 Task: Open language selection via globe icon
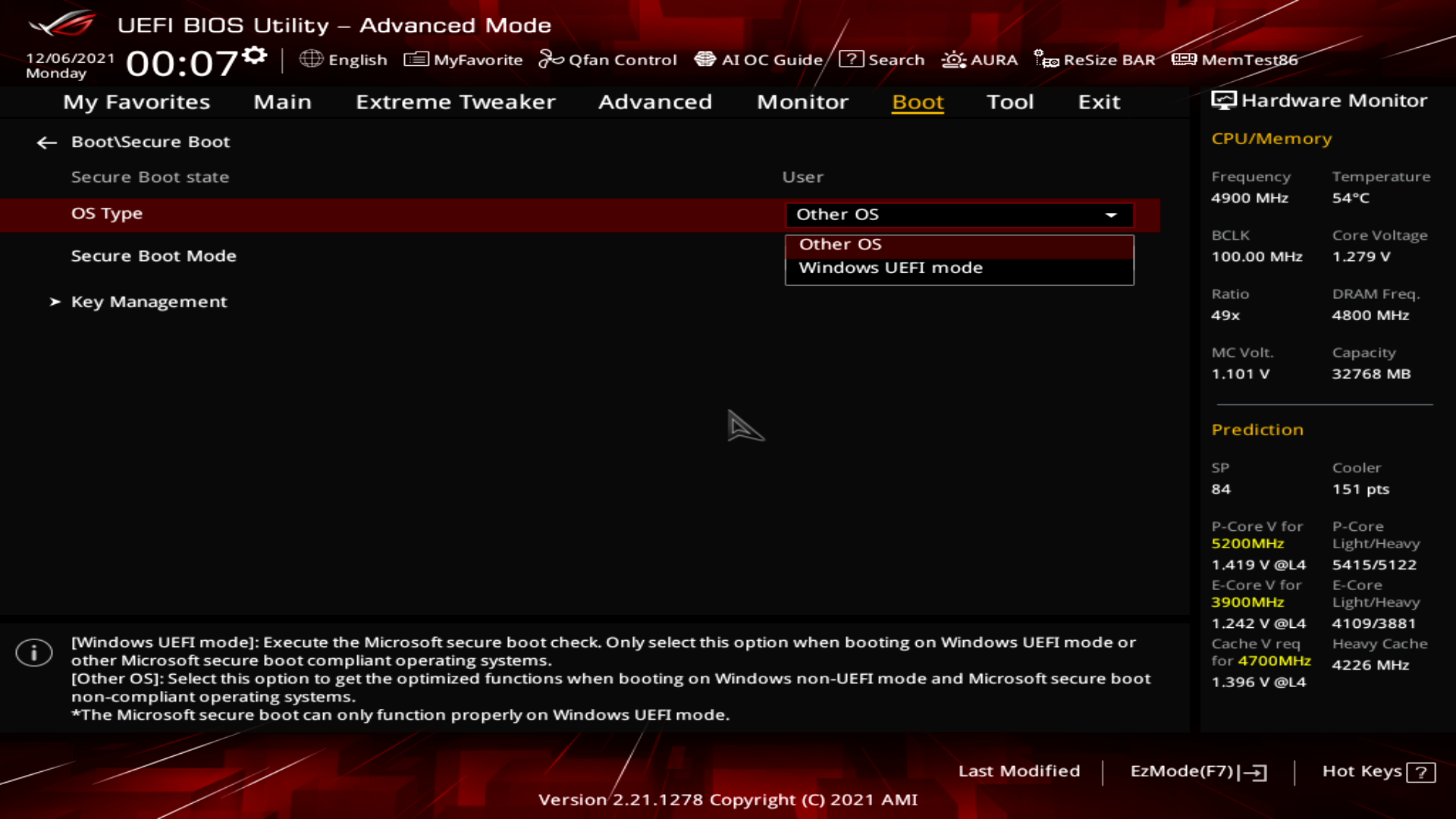click(x=311, y=59)
